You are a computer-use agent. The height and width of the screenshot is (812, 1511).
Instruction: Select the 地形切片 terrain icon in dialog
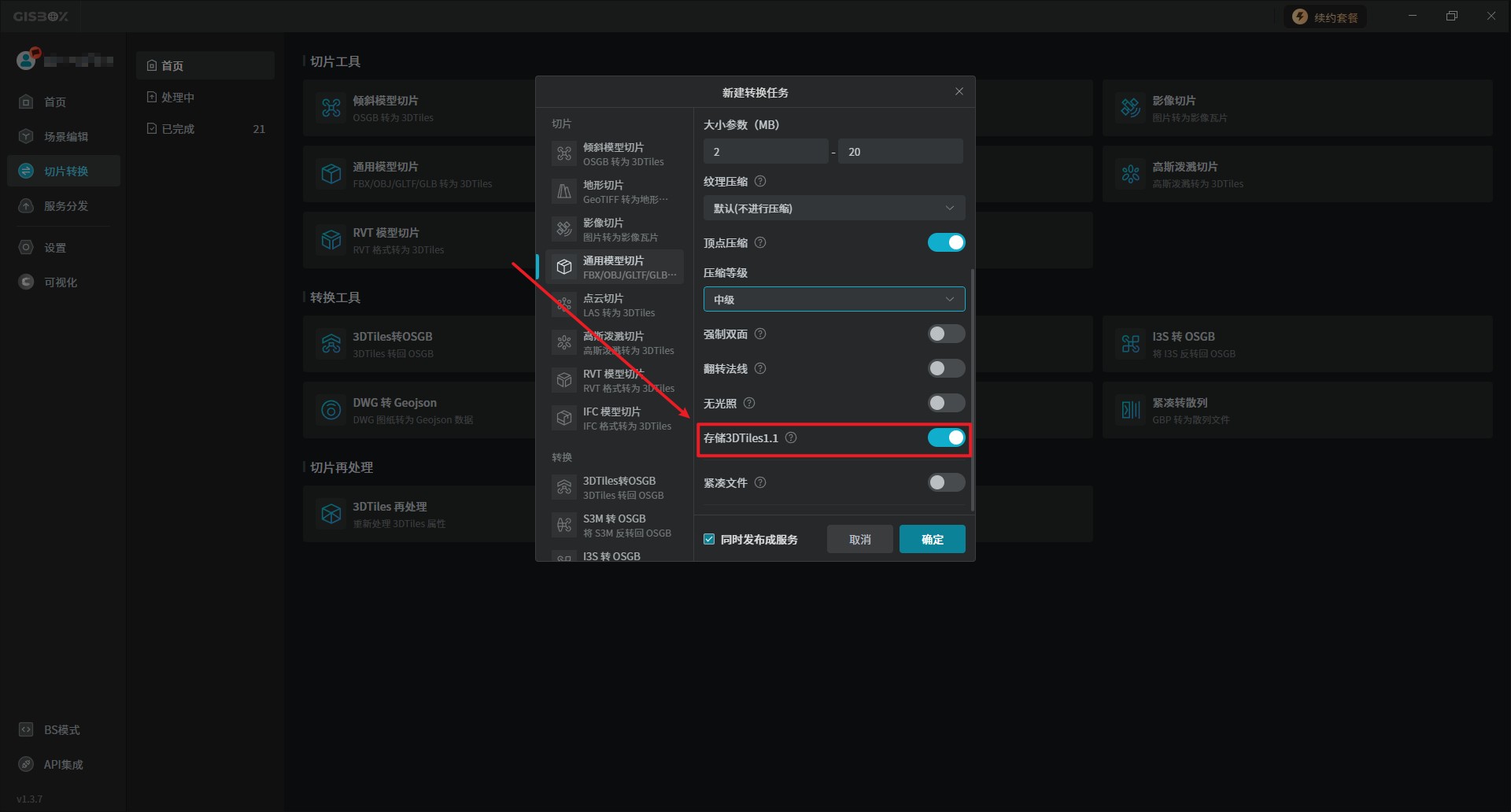[564, 191]
